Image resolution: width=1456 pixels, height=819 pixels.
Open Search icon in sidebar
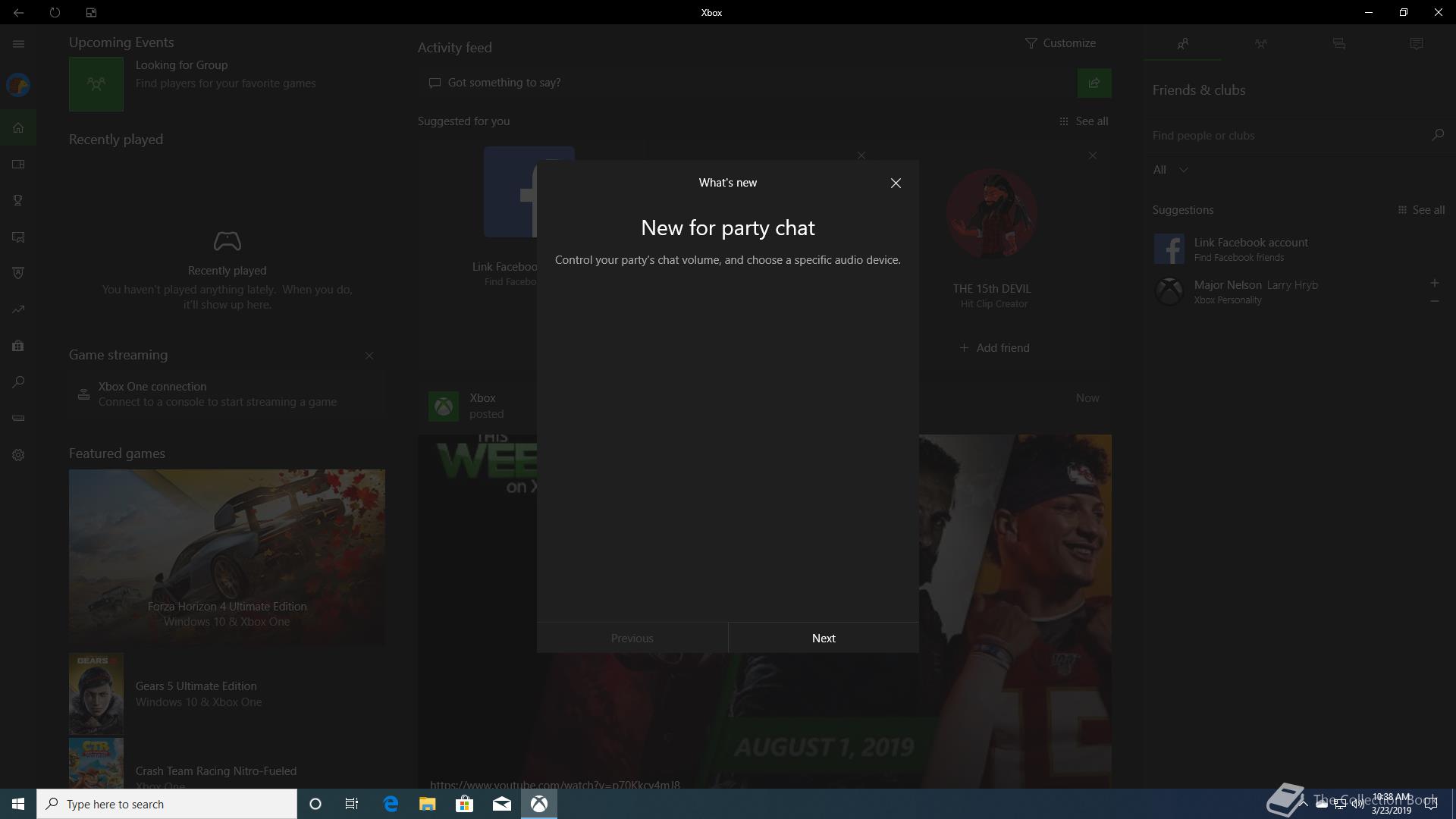point(18,382)
